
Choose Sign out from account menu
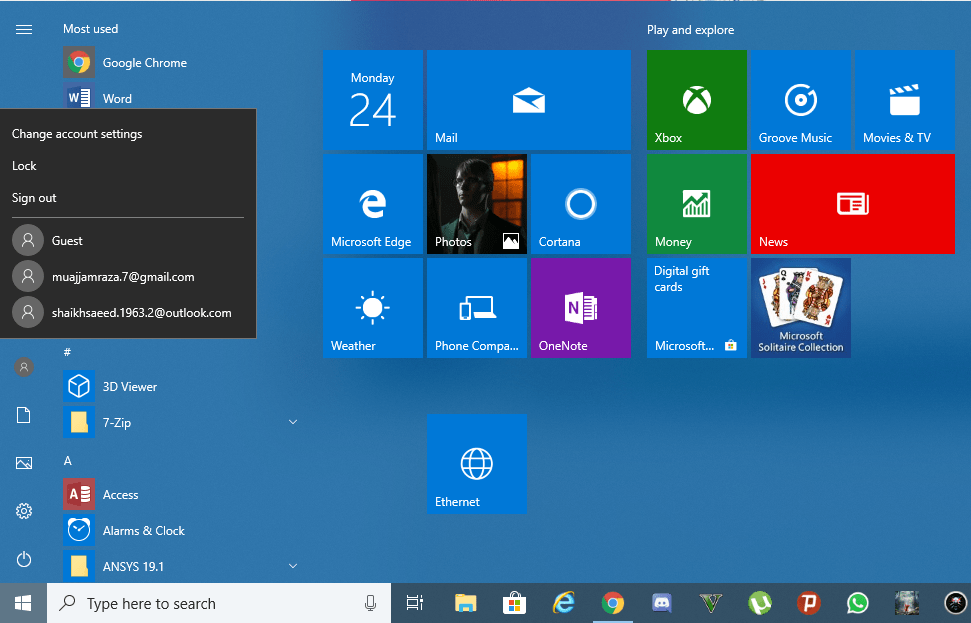click(x=34, y=198)
